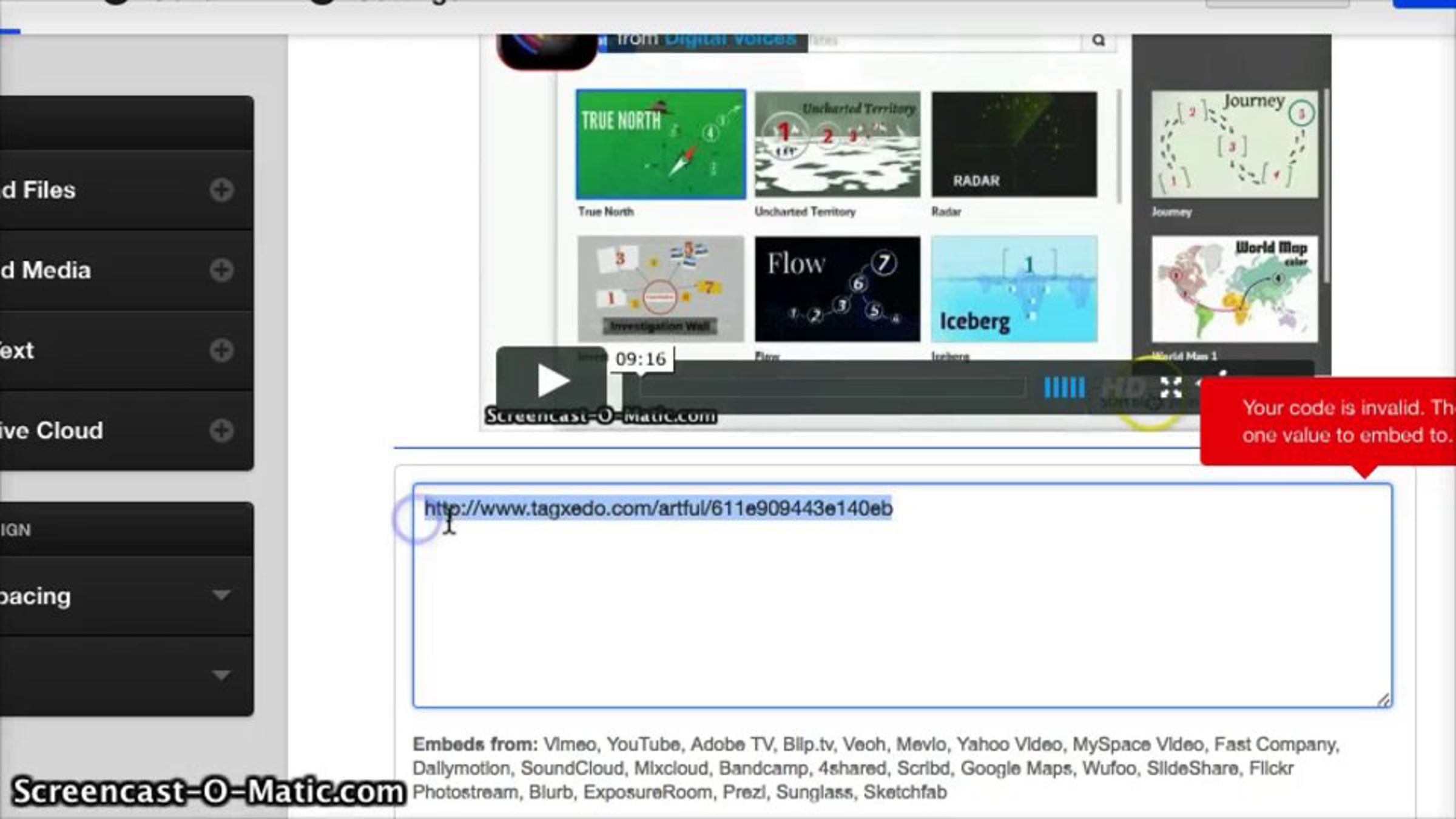Click the search magnifier icon in video

[x=1099, y=41]
